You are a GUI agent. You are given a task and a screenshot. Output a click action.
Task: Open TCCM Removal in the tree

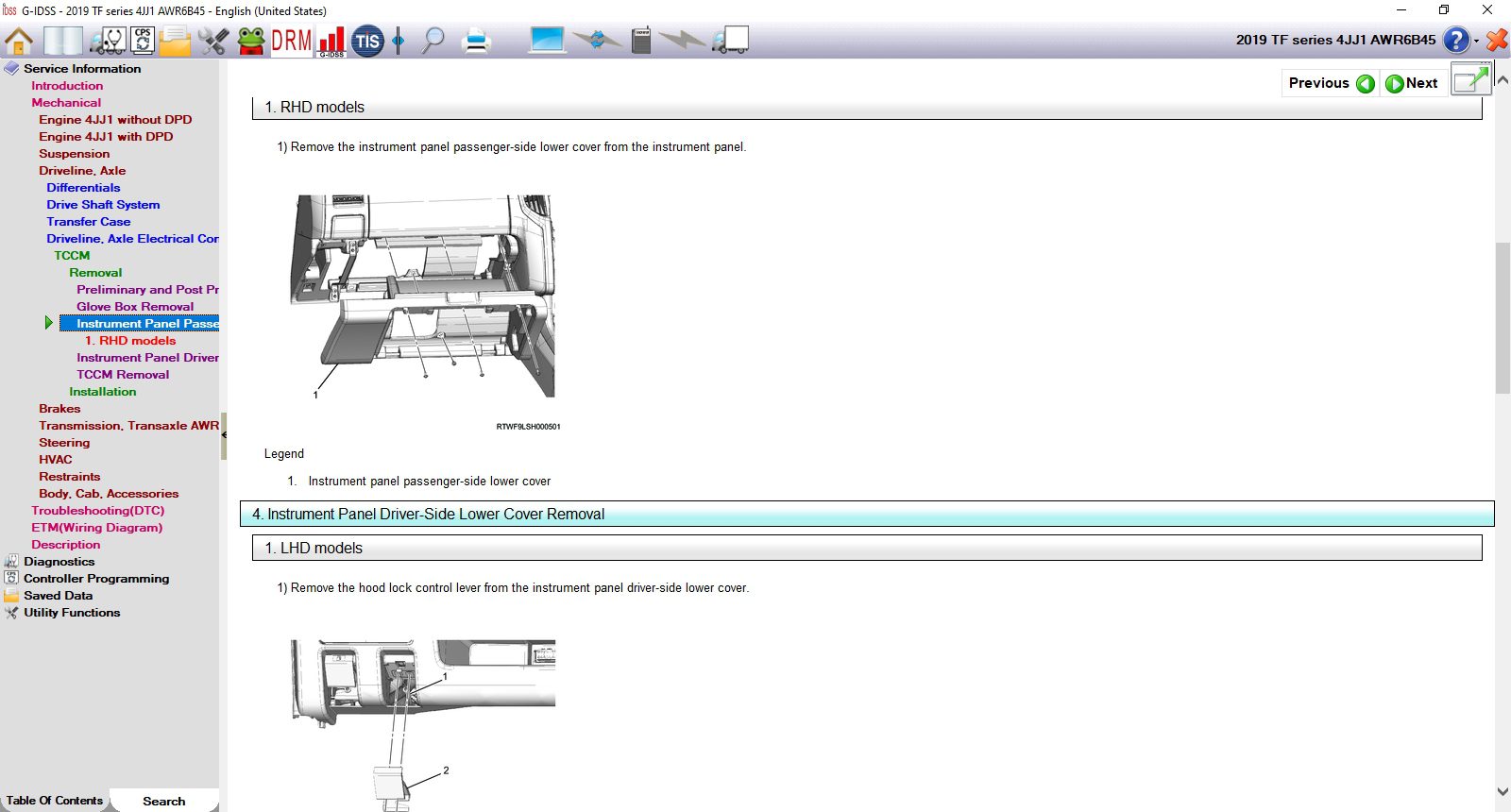pyautogui.click(x=123, y=375)
